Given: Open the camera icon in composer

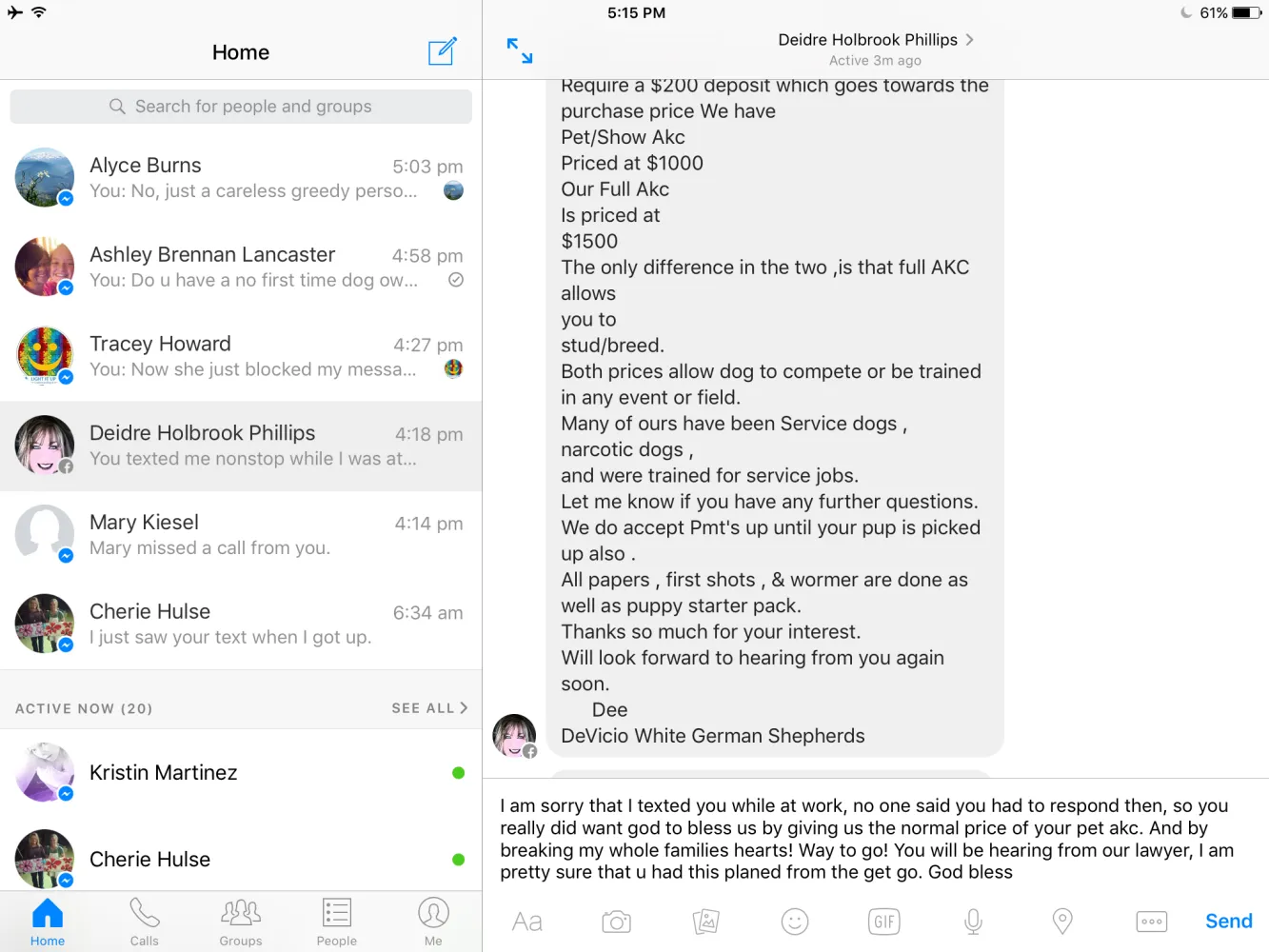Looking at the screenshot, I should [617, 922].
